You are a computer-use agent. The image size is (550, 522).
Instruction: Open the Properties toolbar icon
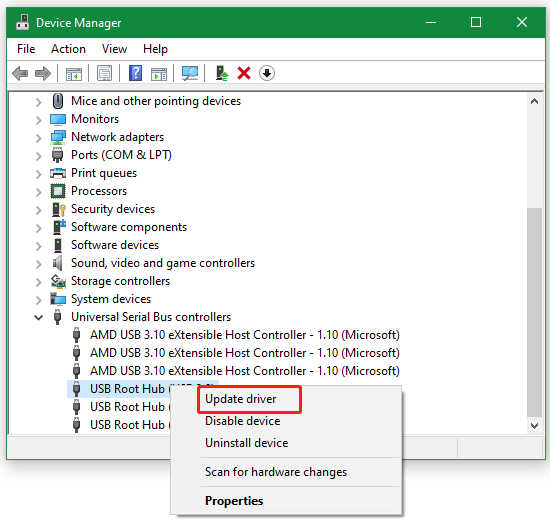[x=104, y=73]
